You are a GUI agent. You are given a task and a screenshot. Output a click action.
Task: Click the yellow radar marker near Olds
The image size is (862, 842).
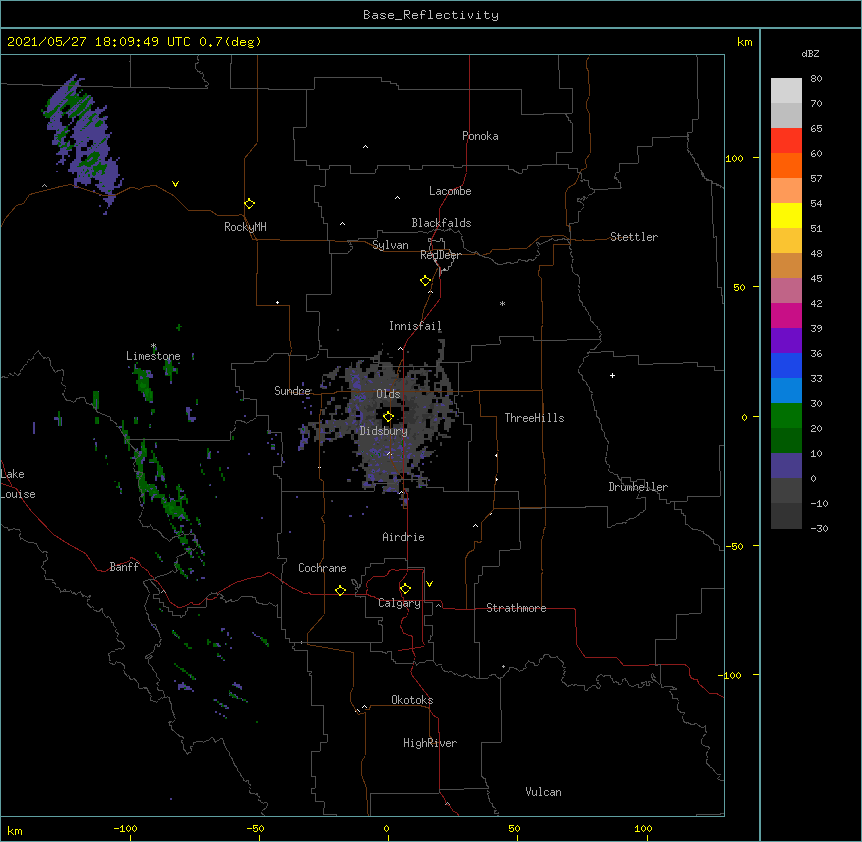(388, 417)
